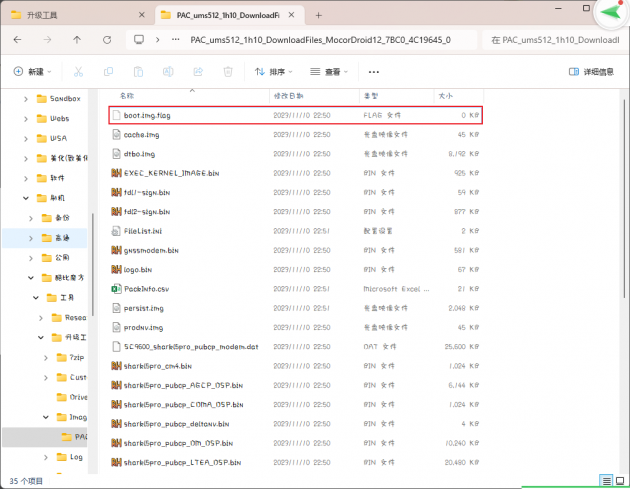
Task: Add a new tab with plus button
Action: pos(318,14)
